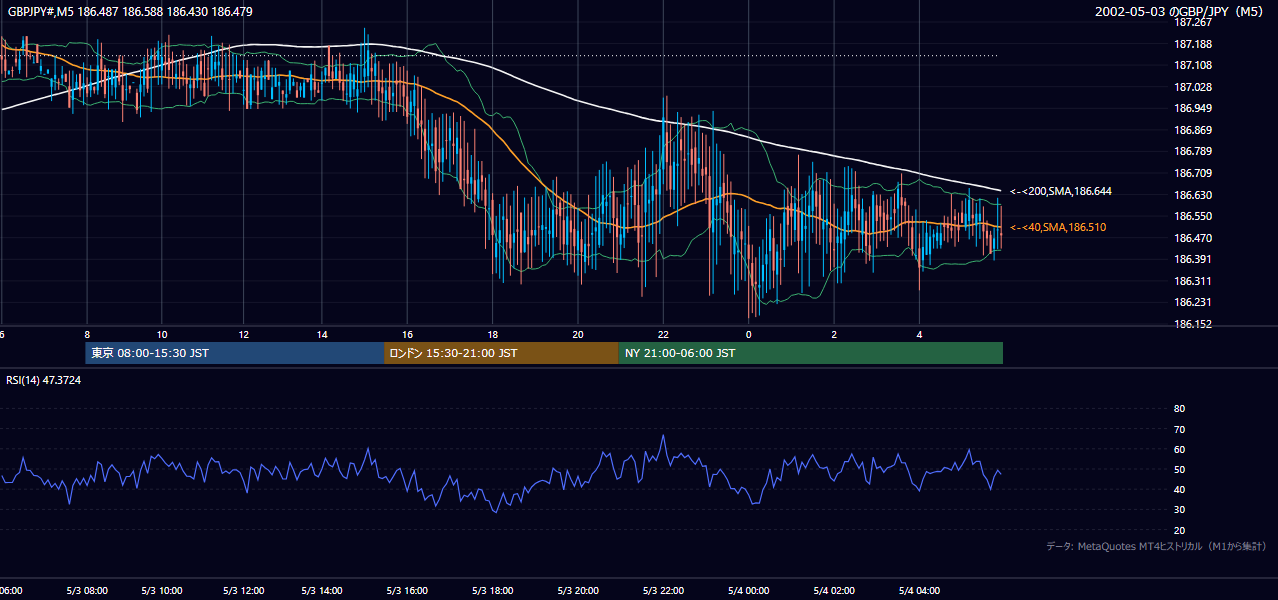This screenshot has height=600, width=1278.
Task: Select the 40 SMA label reading 186.510
Action: click(x=1058, y=228)
